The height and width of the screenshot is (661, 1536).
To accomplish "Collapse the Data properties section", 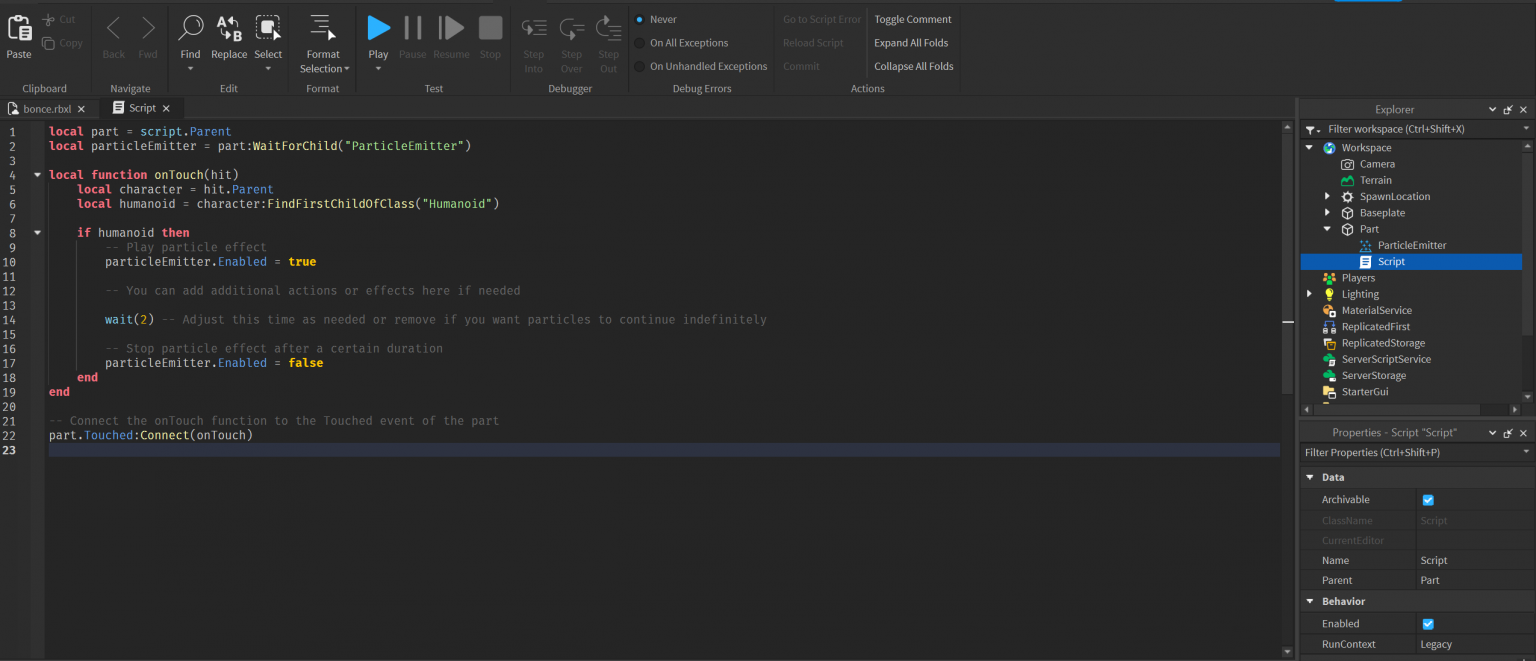I will coord(1311,478).
